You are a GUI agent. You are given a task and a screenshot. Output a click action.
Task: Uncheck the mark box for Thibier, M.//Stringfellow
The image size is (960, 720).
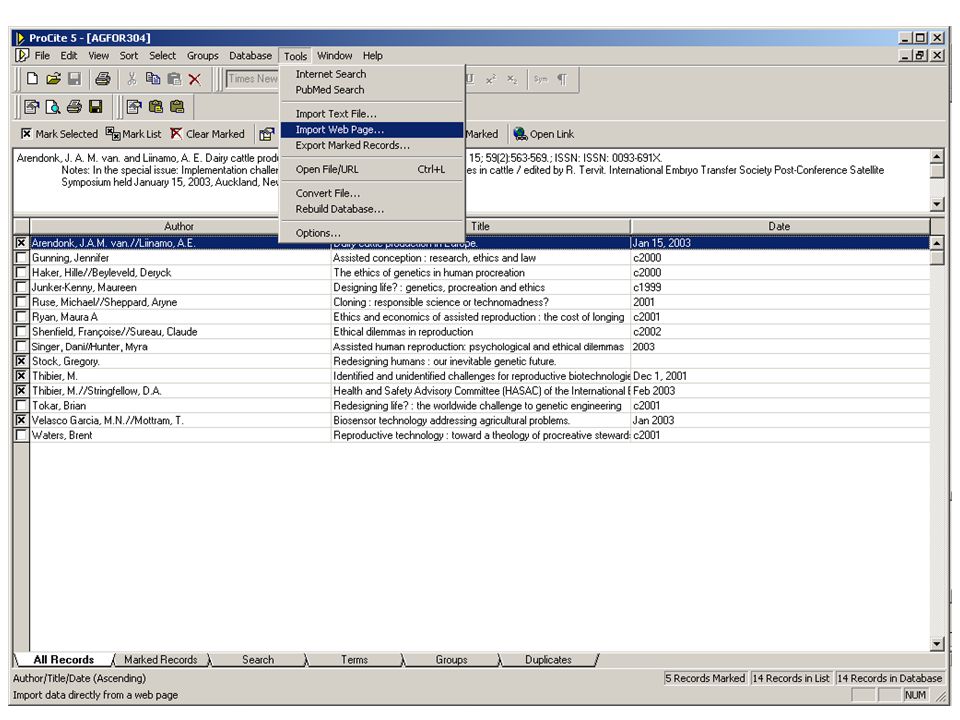click(21, 391)
